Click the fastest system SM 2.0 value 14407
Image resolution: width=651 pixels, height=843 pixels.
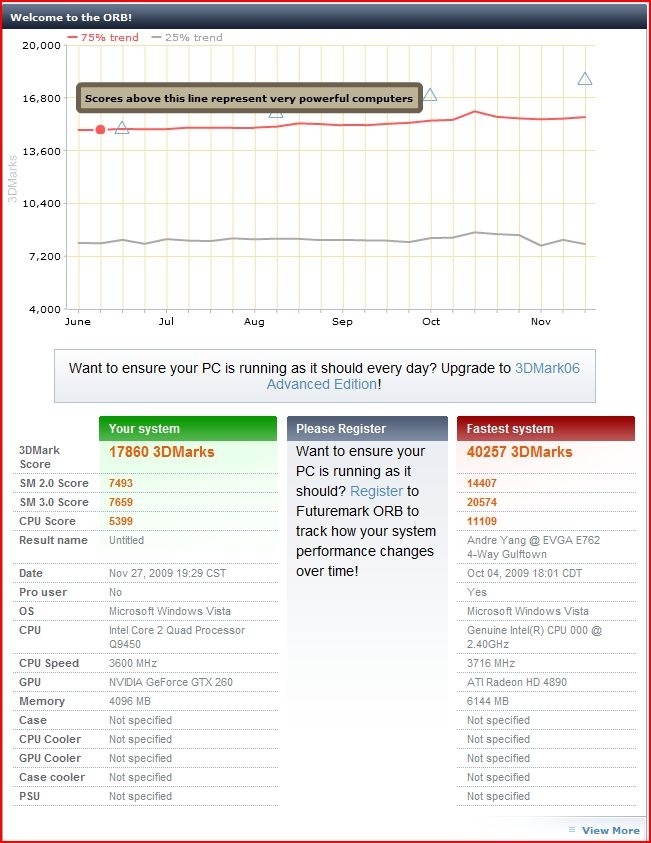pos(482,483)
